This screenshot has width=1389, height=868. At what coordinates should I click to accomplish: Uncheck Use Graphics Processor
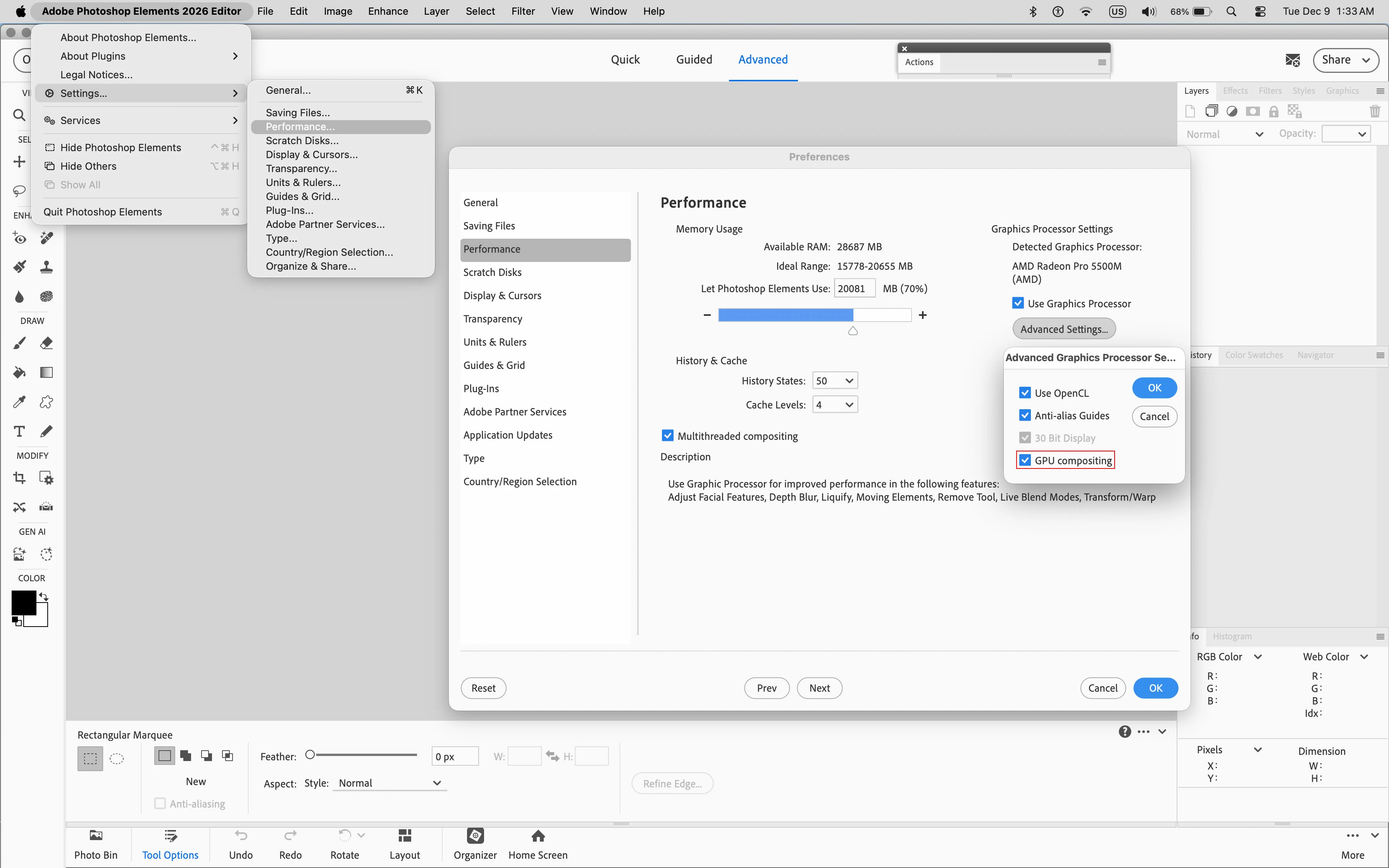tap(1018, 303)
